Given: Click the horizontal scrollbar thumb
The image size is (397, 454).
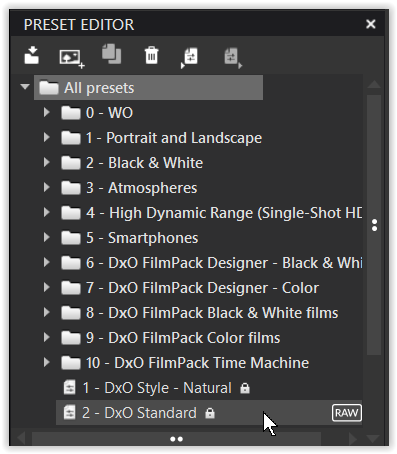Looking at the screenshot, I should (176, 439).
